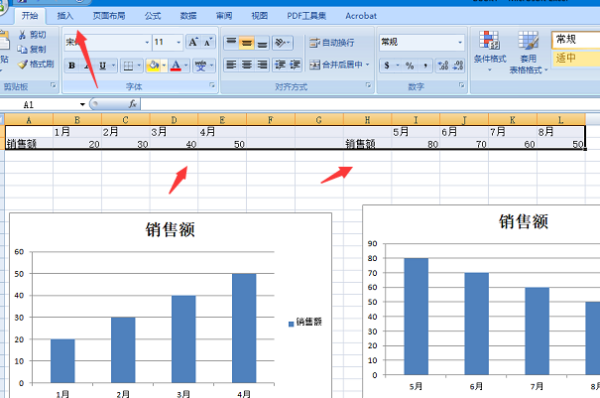Toggle align text right
The image size is (600, 398).
[262, 65]
